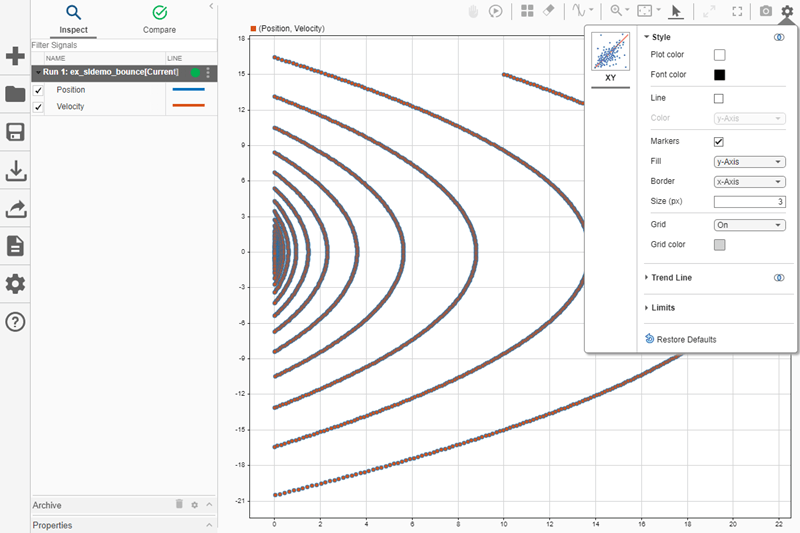Open the Help question mark icon
The image size is (800, 533).
pyautogui.click(x=15, y=321)
